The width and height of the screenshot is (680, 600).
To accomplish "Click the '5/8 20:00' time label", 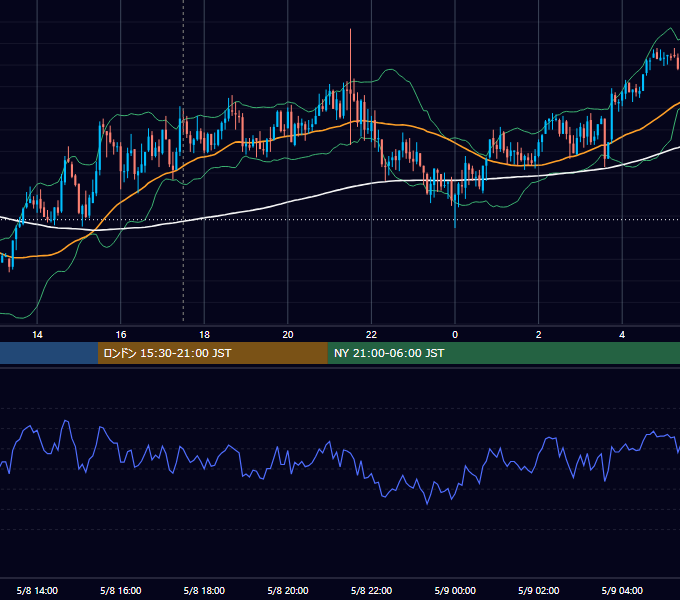I will (x=288, y=590).
